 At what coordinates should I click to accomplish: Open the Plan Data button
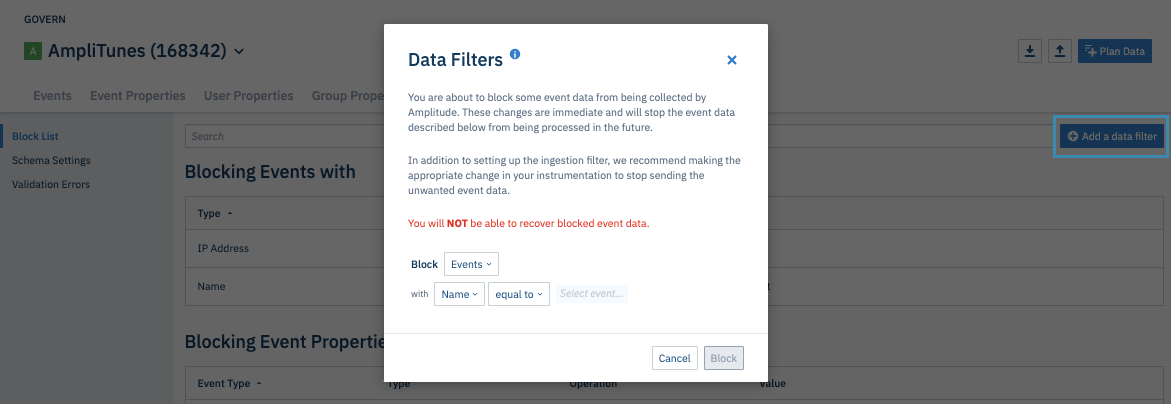(x=1114, y=51)
